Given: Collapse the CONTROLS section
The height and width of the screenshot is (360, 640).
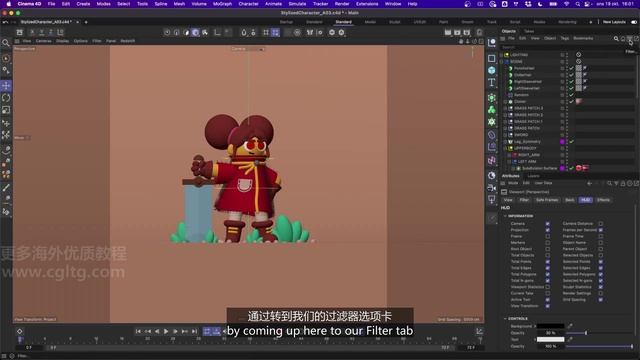Looking at the screenshot, I should (505, 318).
